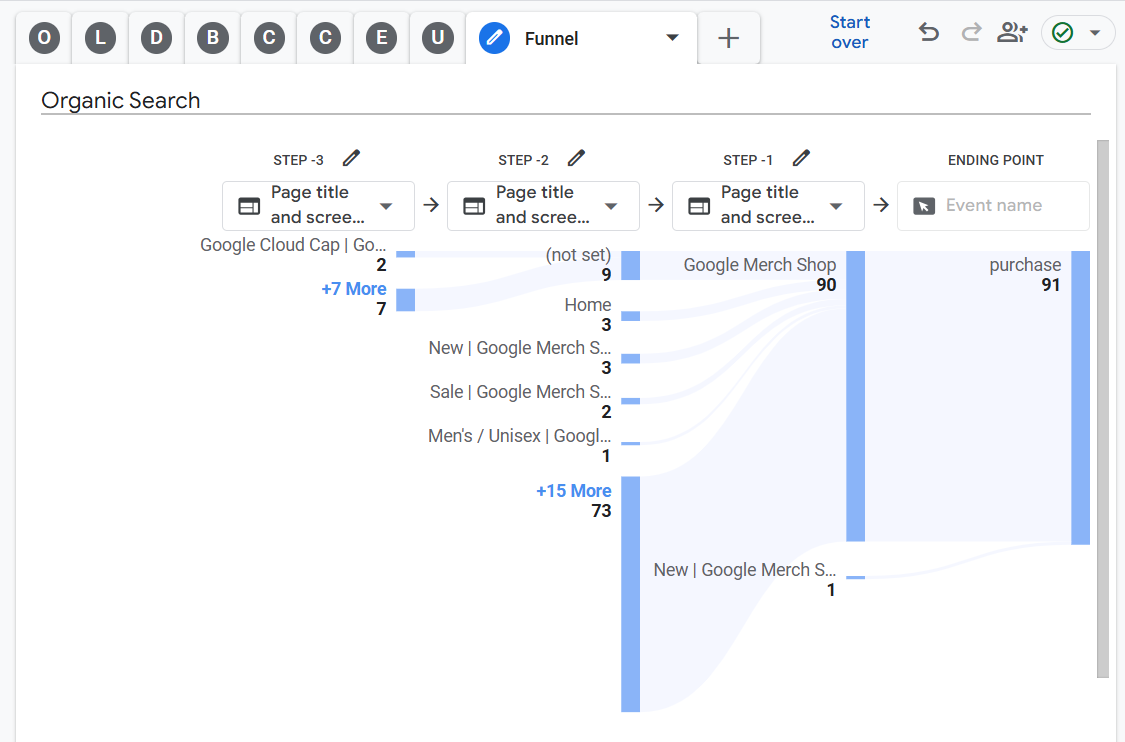Edit STEP -3 with pencil icon
Viewport: 1125px width, 742px height.
tap(351, 159)
